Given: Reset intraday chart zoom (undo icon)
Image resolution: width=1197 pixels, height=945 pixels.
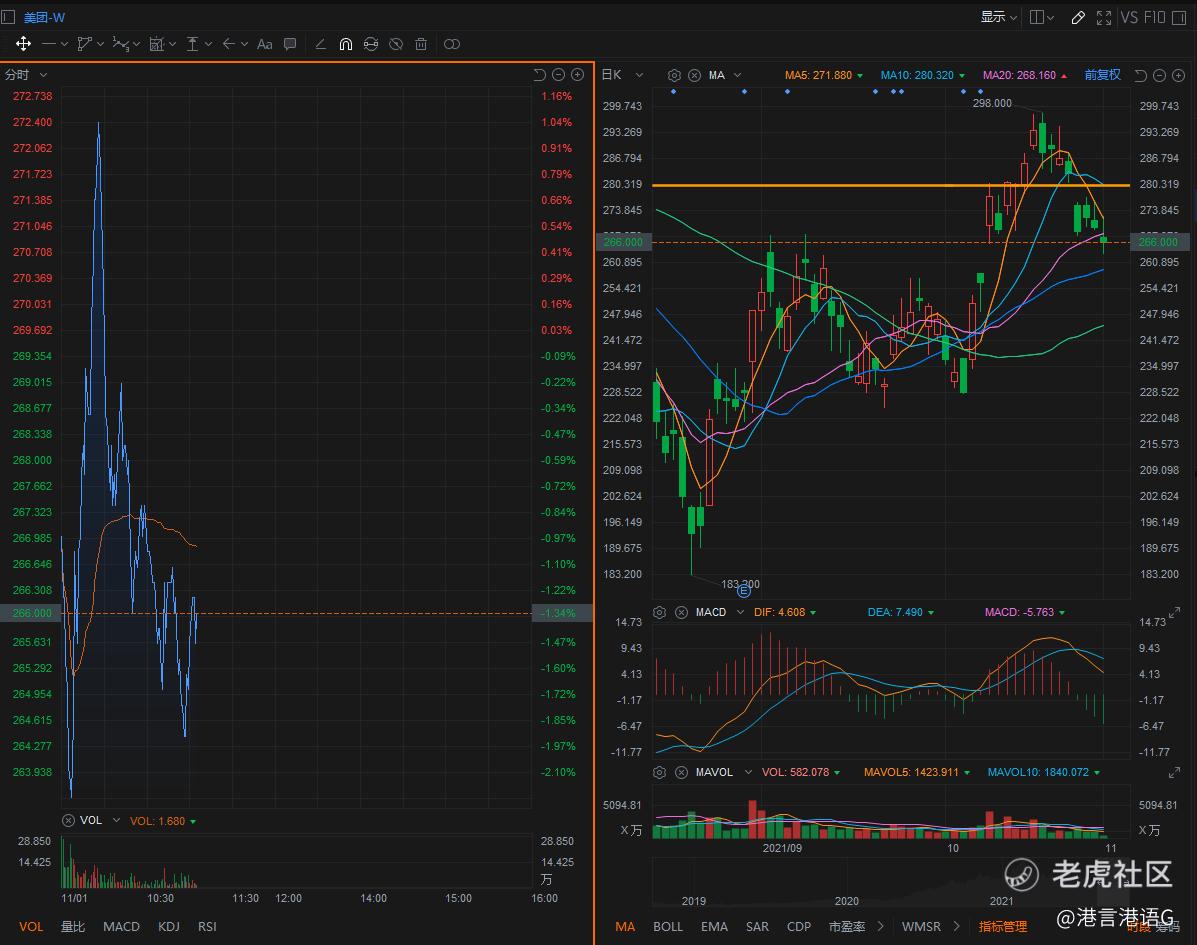Looking at the screenshot, I should (x=540, y=75).
